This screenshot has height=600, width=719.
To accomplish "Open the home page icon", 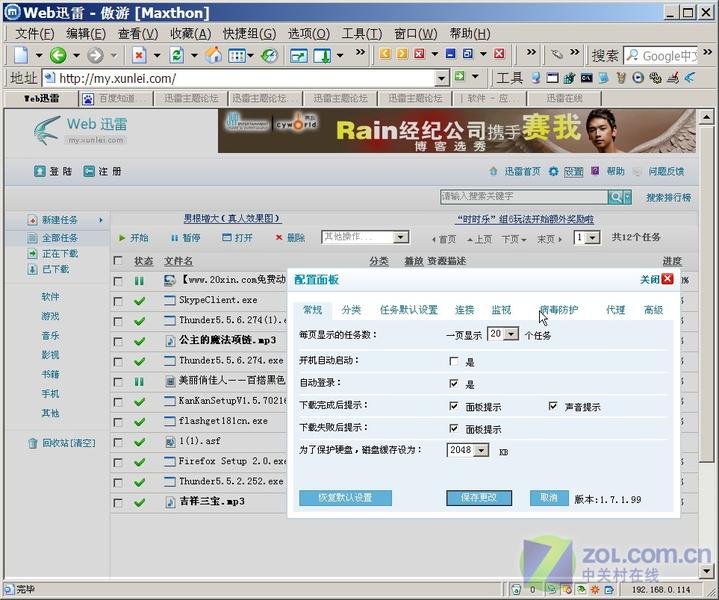I will click(213, 56).
